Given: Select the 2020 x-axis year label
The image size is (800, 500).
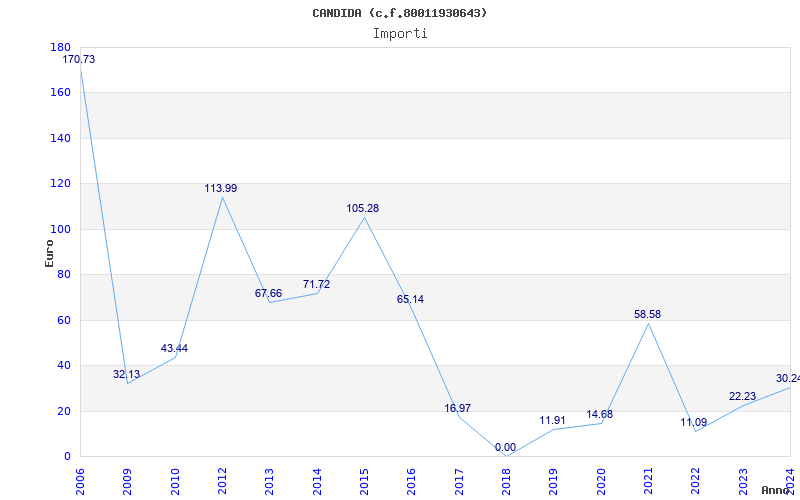Looking at the screenshot, I should coord(601,482).
